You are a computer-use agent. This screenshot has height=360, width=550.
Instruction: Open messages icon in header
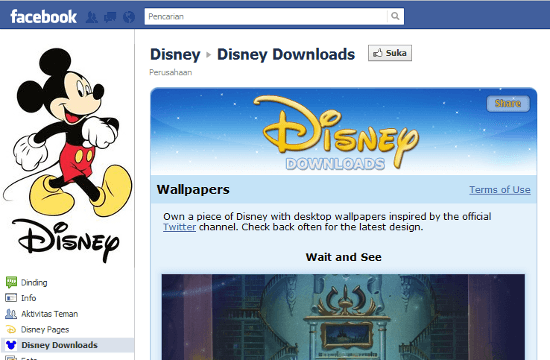pyautogui.click(x=110, y=17)
